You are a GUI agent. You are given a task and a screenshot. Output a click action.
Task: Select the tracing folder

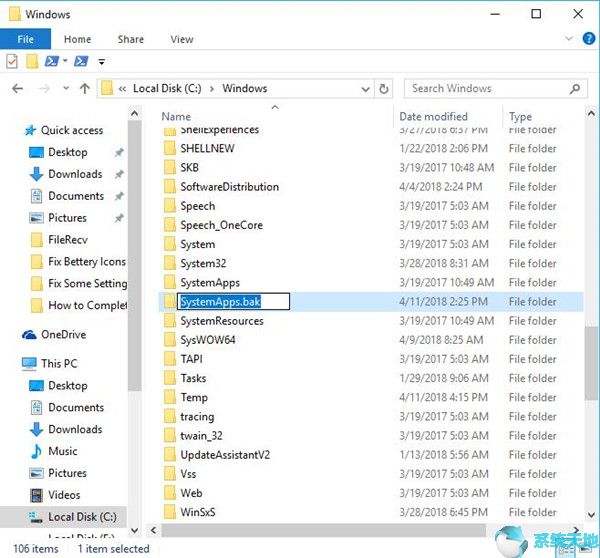pyautogui.click(x=197, y=416)
